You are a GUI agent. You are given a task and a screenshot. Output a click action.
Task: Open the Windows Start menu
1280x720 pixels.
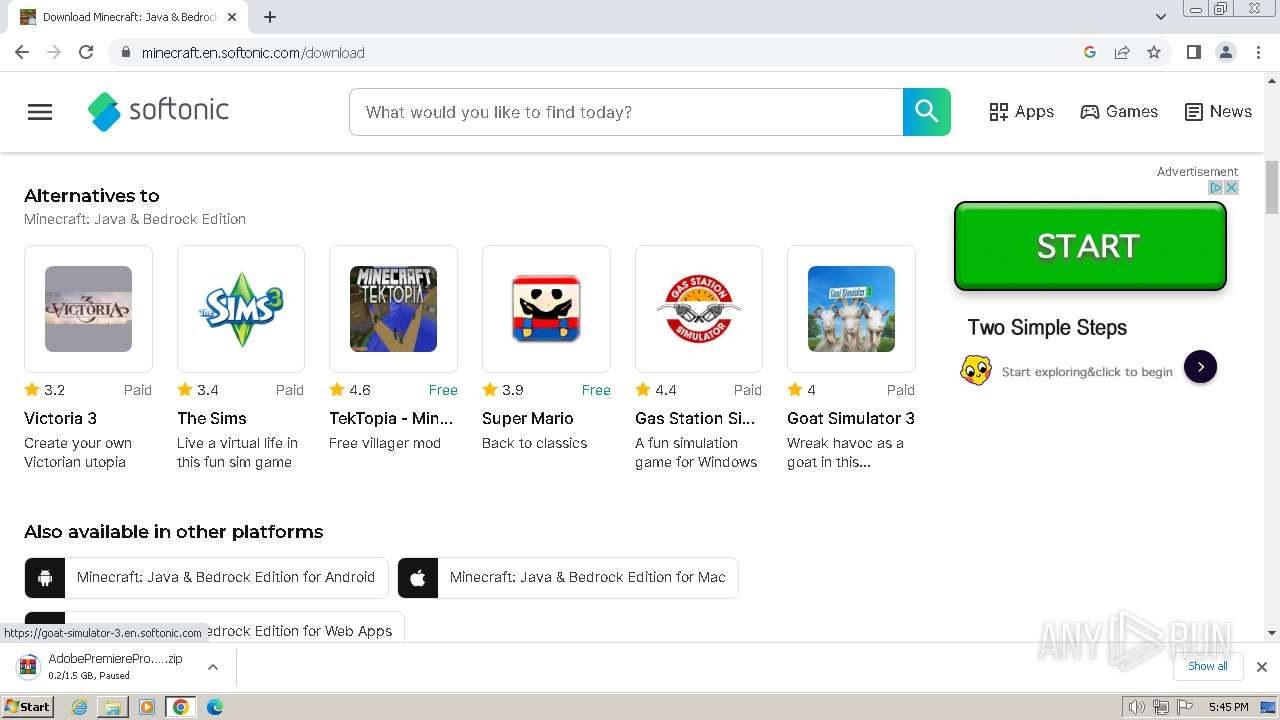(28, 707)
